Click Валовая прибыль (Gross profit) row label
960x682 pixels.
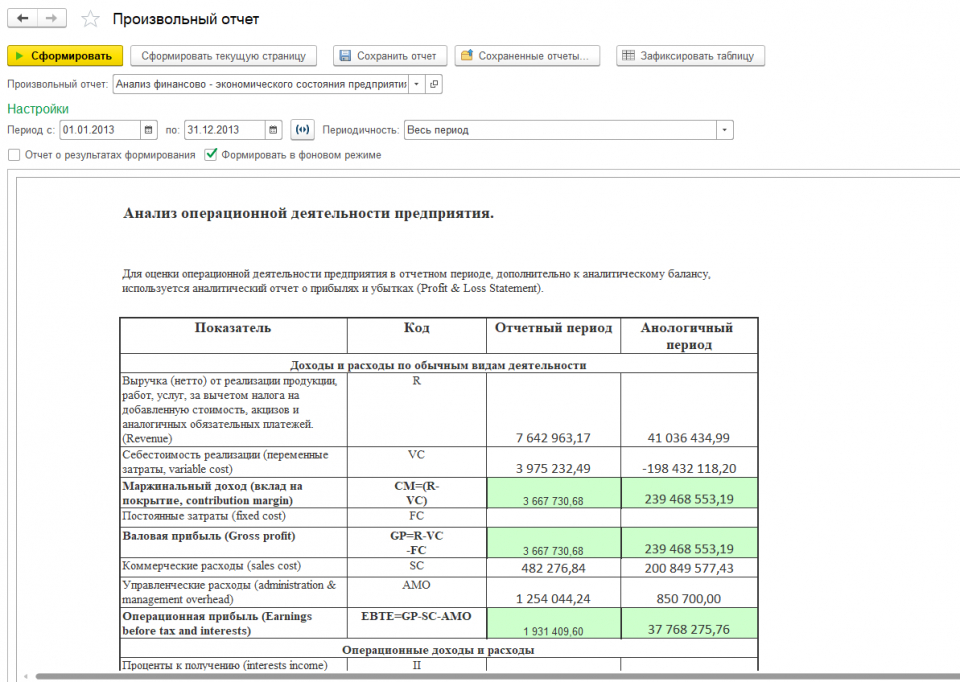(x=209, y=536)
